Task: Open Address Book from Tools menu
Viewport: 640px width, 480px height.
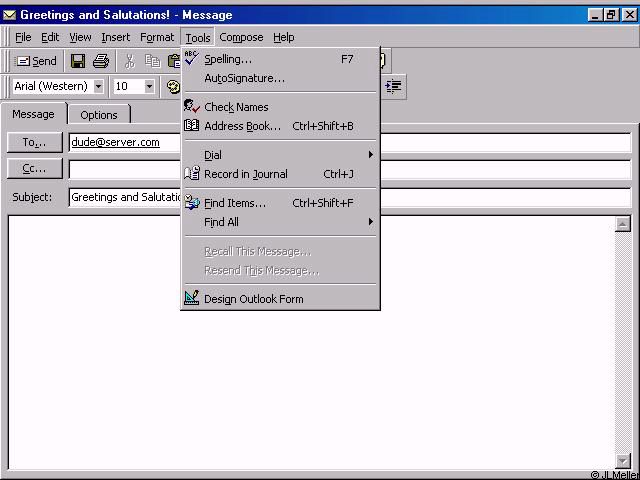Action: (x=242, y=126)
